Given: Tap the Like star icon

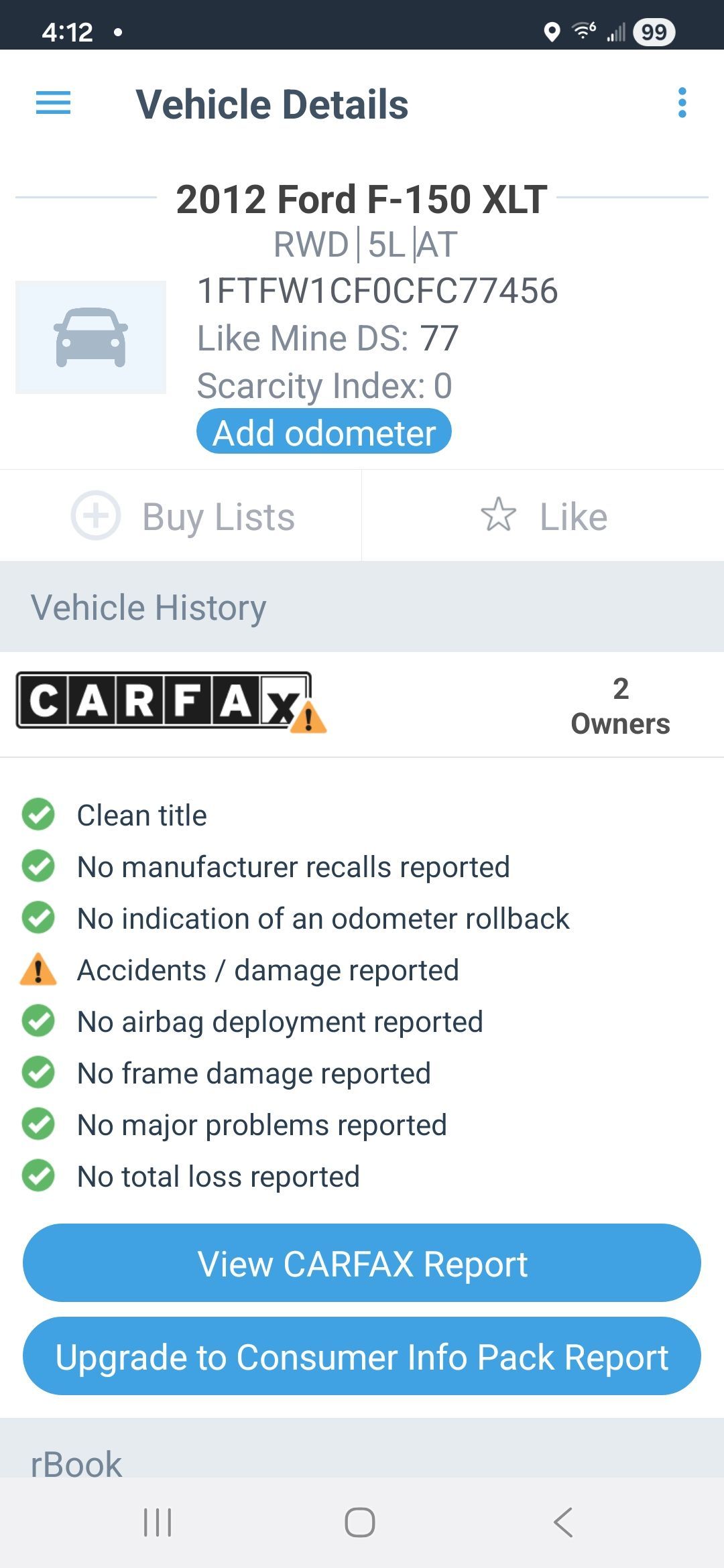Looking at the screenshot, I should coord(499,515).
